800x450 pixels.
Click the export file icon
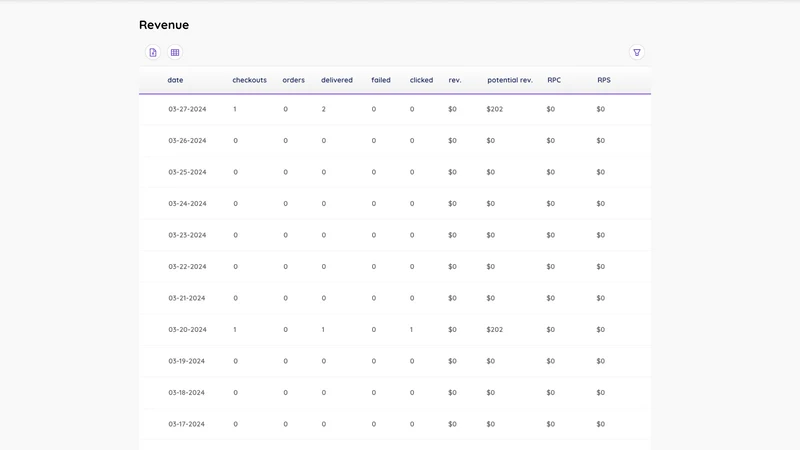153,52
